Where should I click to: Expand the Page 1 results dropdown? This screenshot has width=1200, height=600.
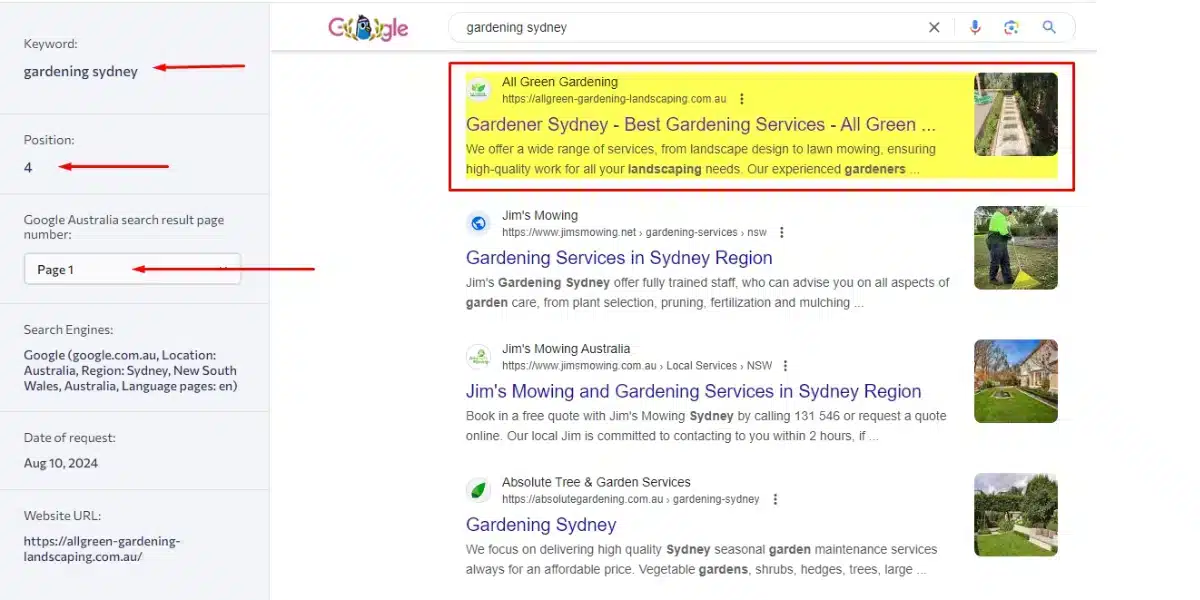tap(132, 269)
